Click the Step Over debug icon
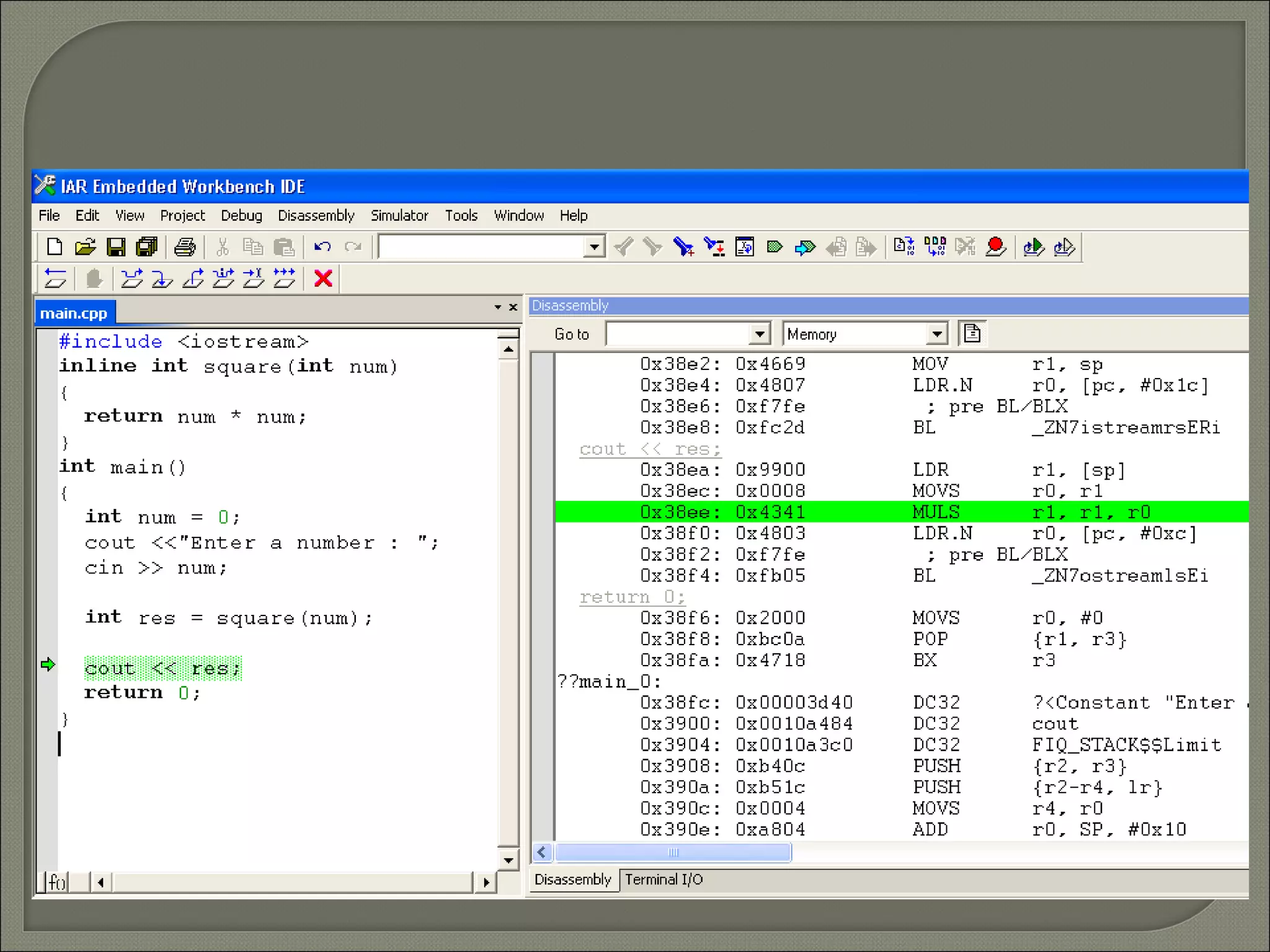 131,278
